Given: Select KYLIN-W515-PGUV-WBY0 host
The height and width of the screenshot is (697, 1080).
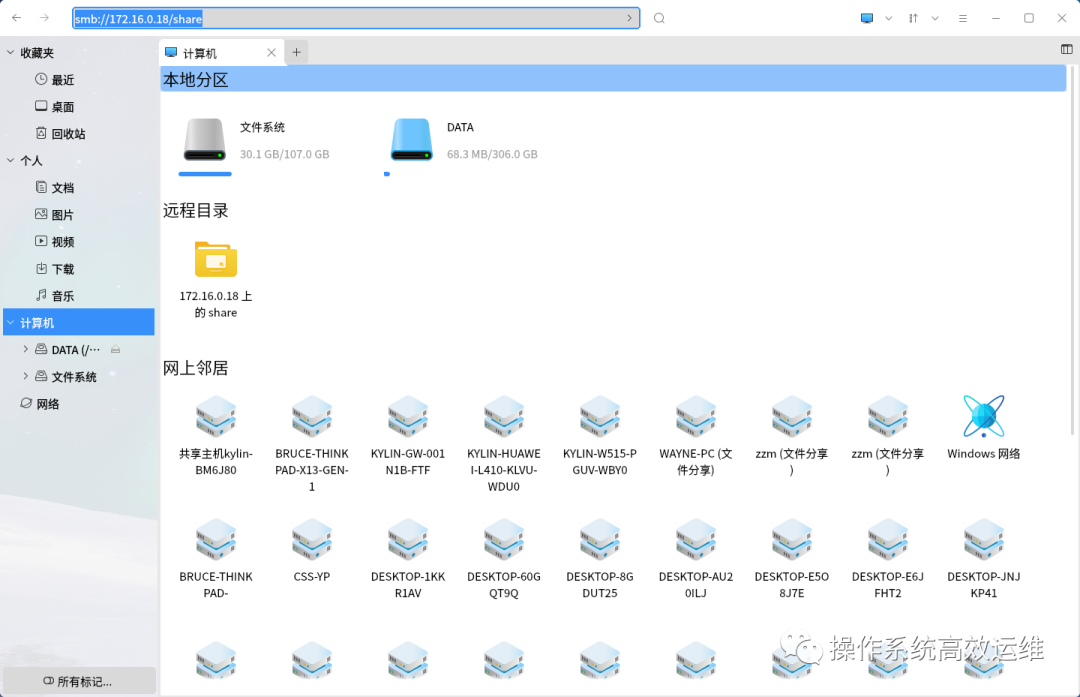Looking at the screenshot, I should coord(600,435).
